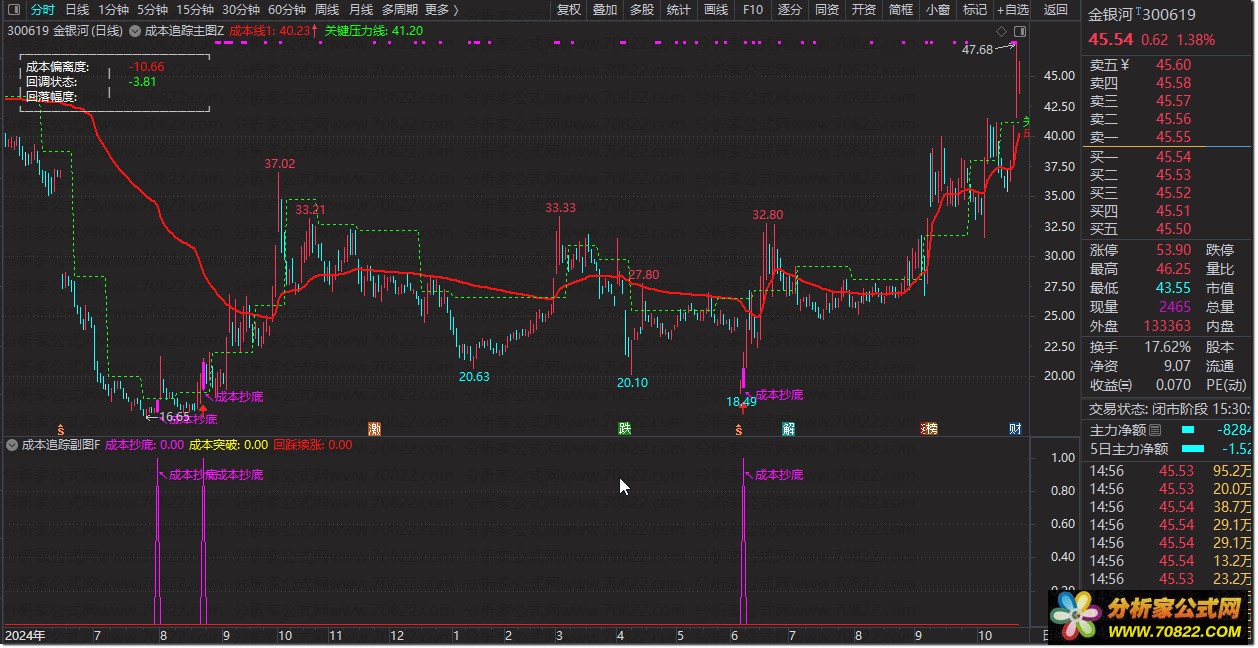
Task: Select the 30分钟 period
Action: pos(241,10)
